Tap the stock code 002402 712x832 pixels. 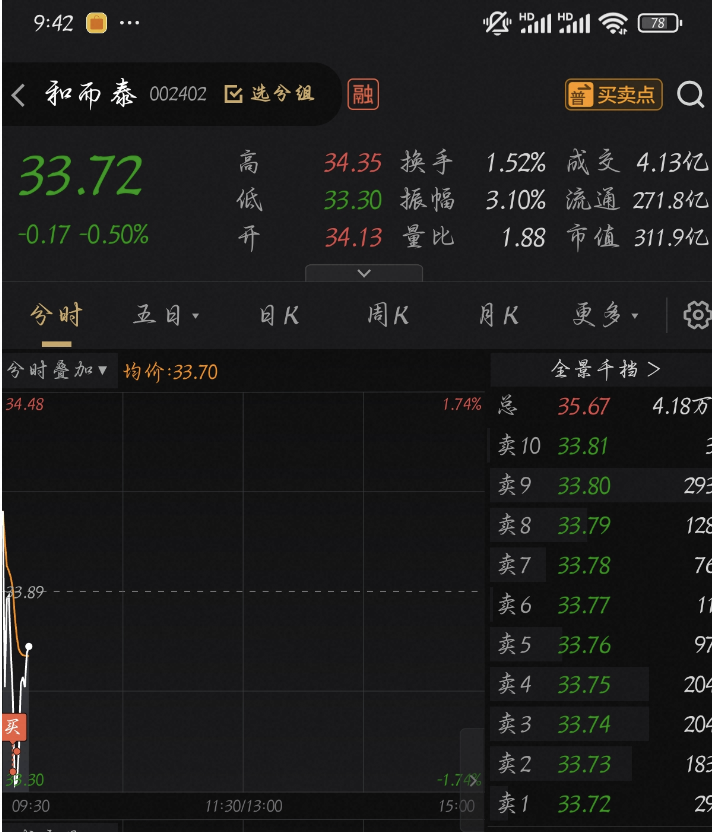coord(178,94)
